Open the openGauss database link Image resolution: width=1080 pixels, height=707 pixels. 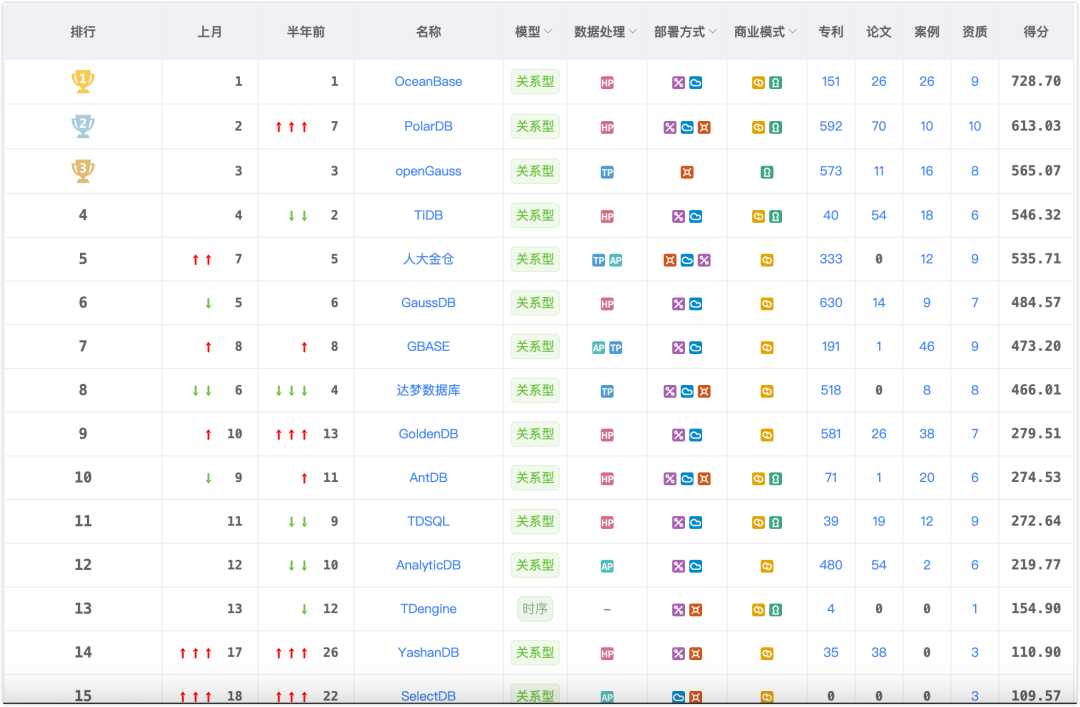(x=428, y=171)
